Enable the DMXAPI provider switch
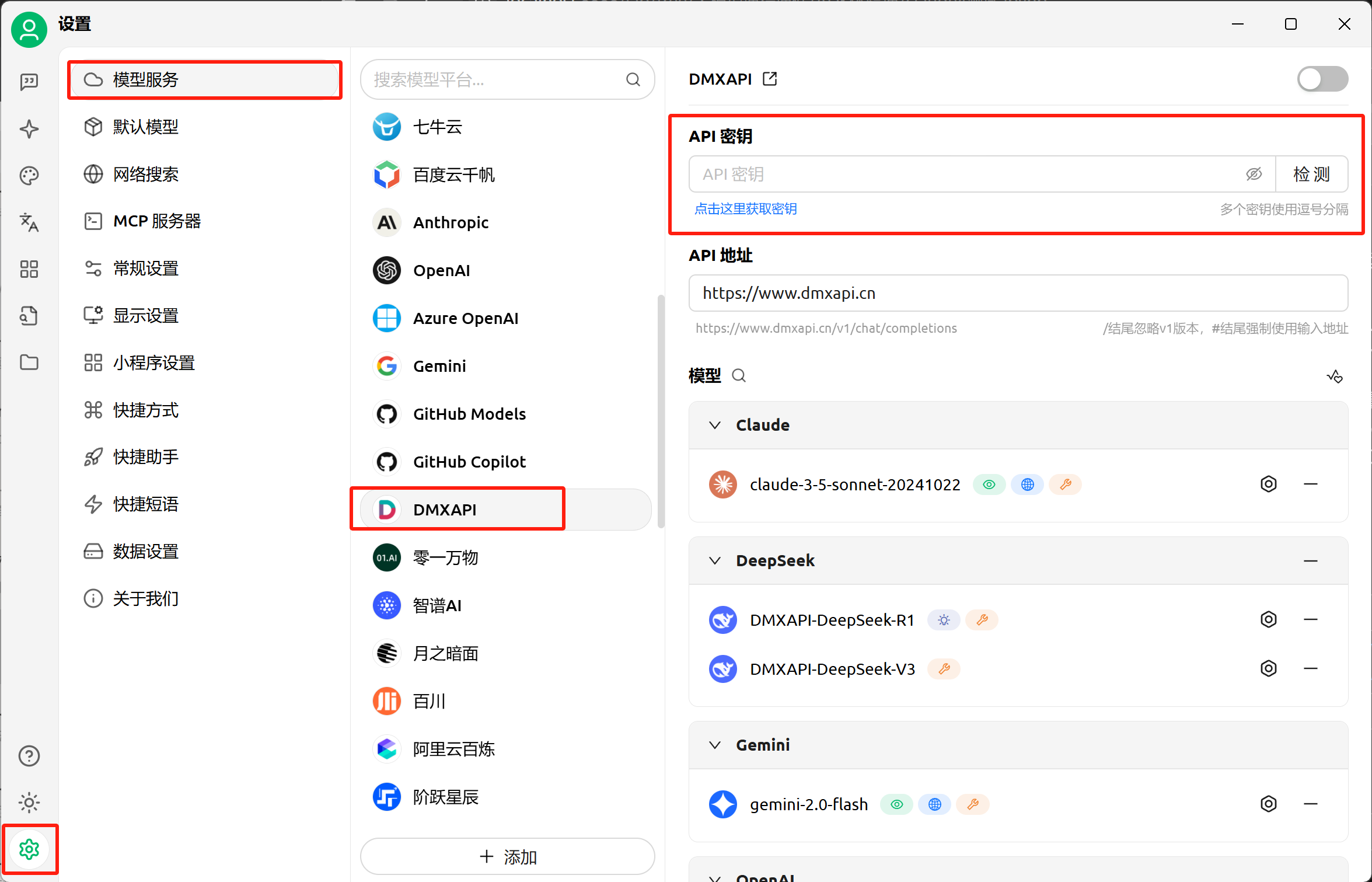Image resolution: width=1372 pixels, height=882 pixels. click(x=1322, y=79)
